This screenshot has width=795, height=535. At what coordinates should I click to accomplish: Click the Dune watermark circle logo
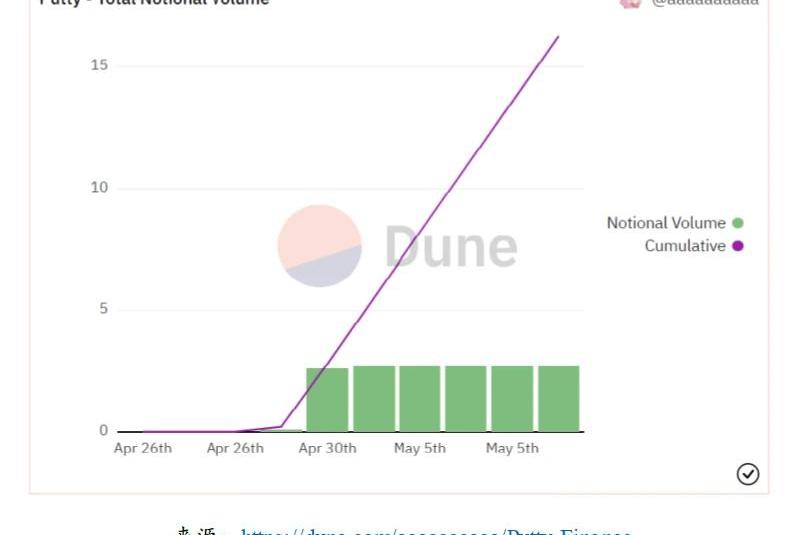point(319,246)
